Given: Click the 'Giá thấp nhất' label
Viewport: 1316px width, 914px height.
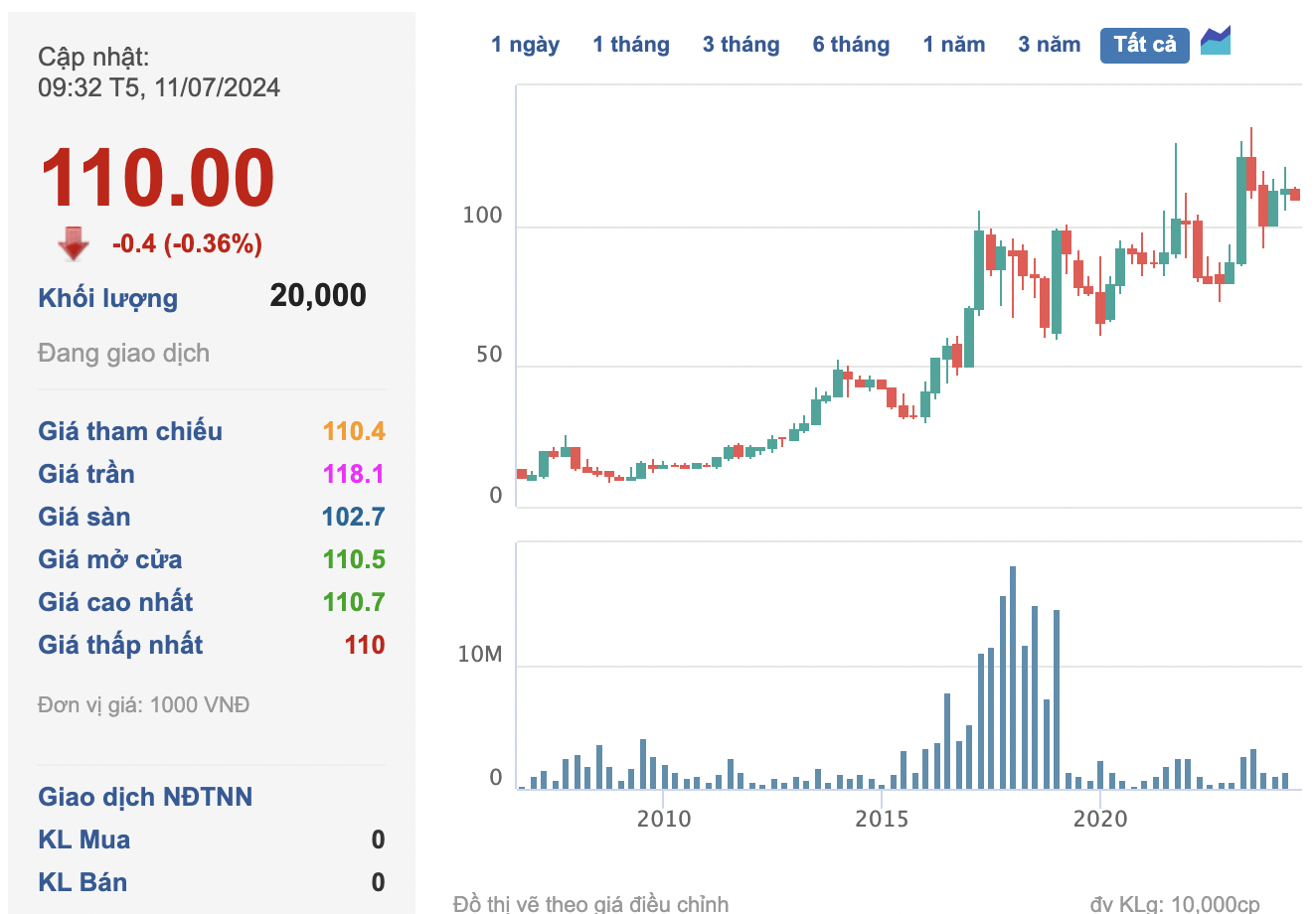Looking at the screenshot, I should 120,645.
